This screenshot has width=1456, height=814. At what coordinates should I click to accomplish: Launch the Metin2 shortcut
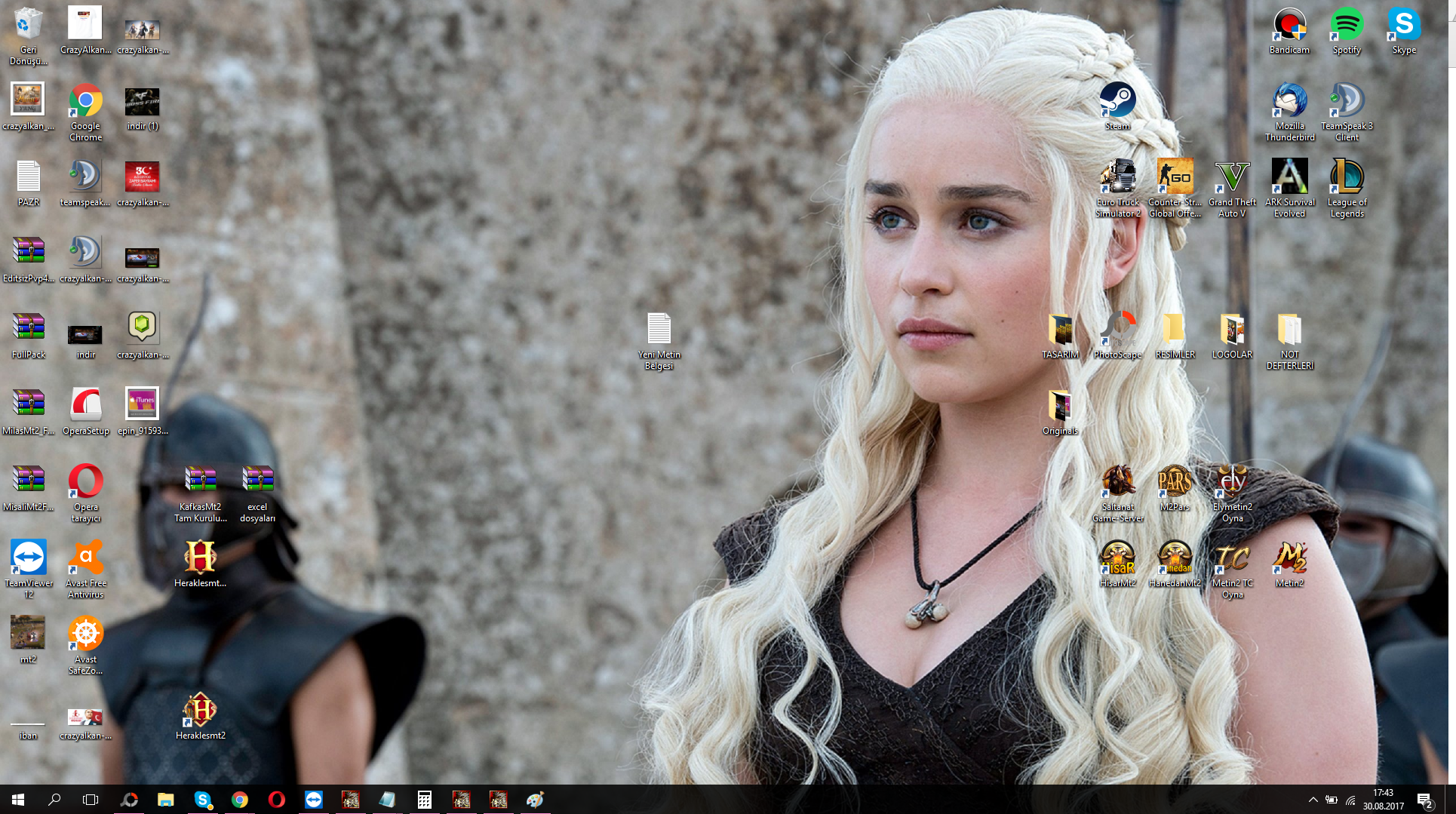tap(1289, 564)
